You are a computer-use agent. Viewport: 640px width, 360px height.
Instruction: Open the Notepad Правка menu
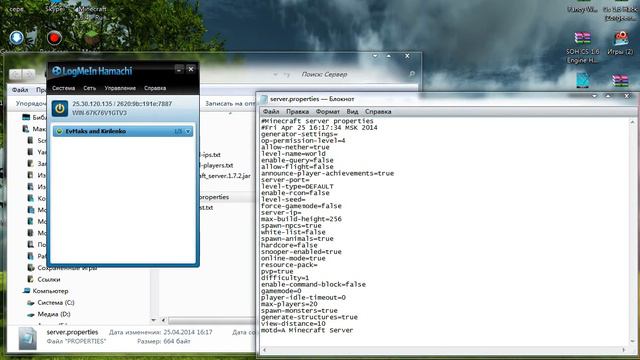pos(297,111)
